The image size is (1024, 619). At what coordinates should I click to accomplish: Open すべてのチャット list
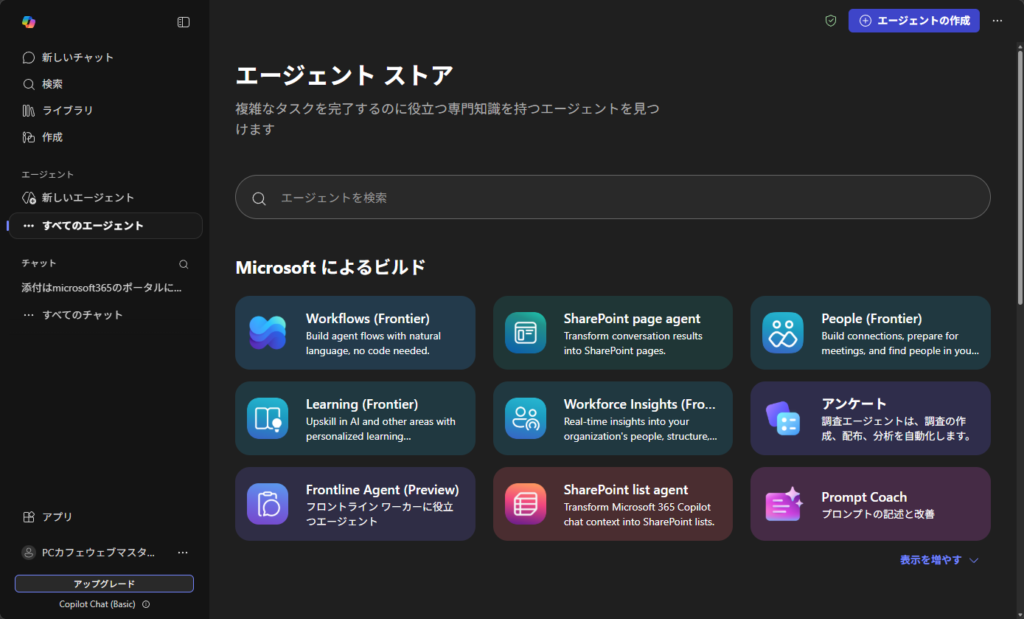[x=82, y=315]
